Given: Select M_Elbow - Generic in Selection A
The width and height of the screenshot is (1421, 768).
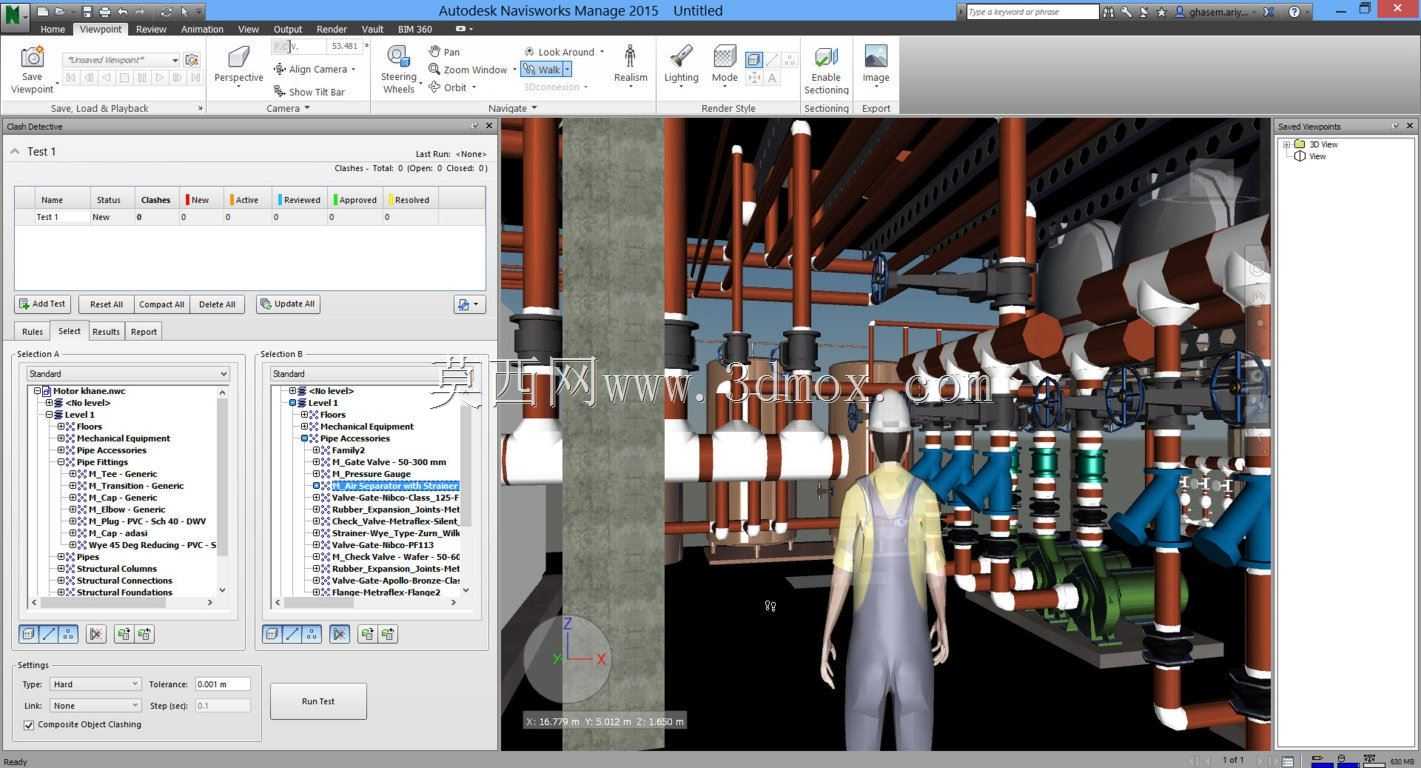Looking at the screenshot, I should click(x=127, y=509).
